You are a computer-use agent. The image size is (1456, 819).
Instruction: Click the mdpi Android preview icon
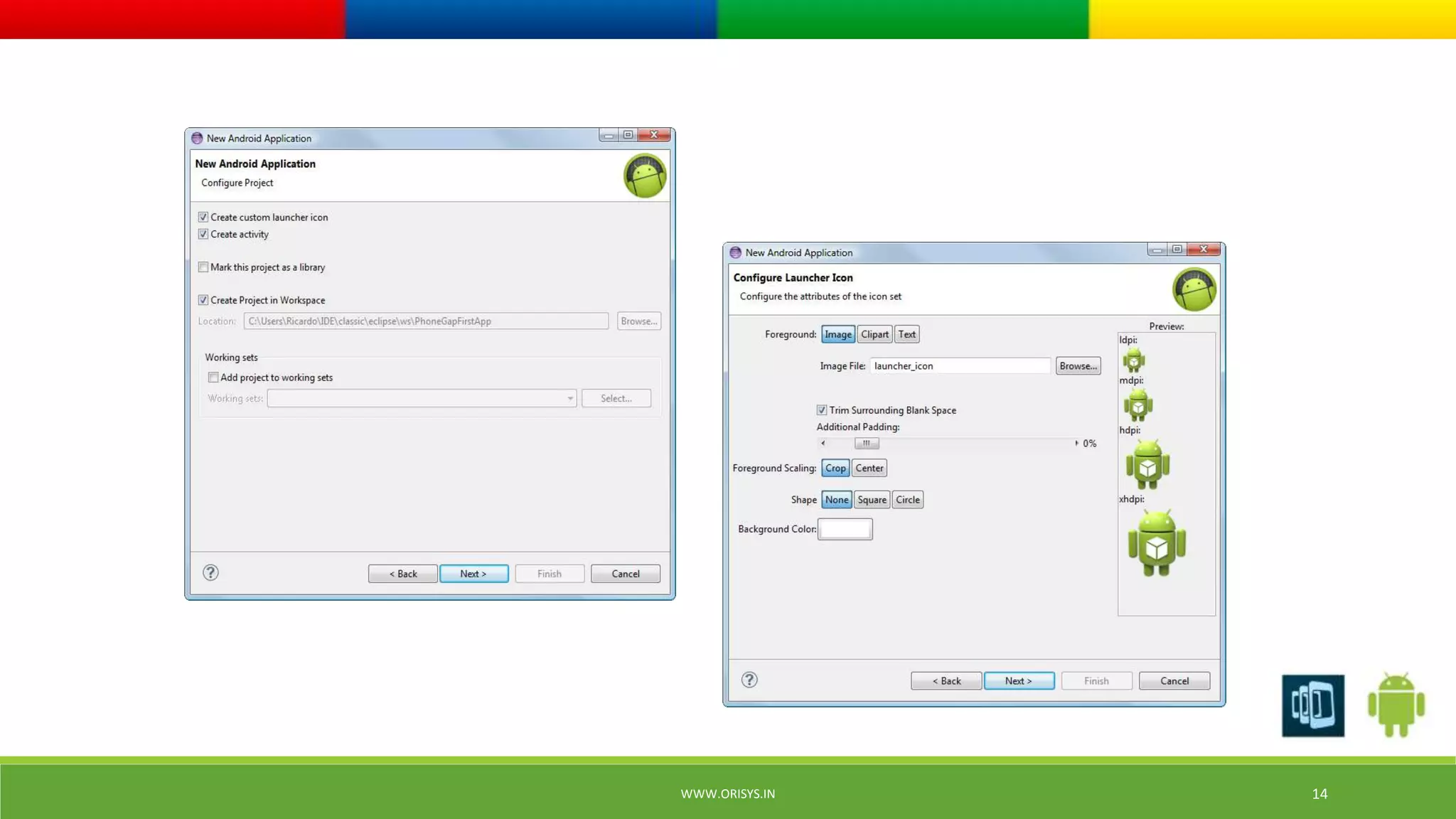(x=1138, y=406)
